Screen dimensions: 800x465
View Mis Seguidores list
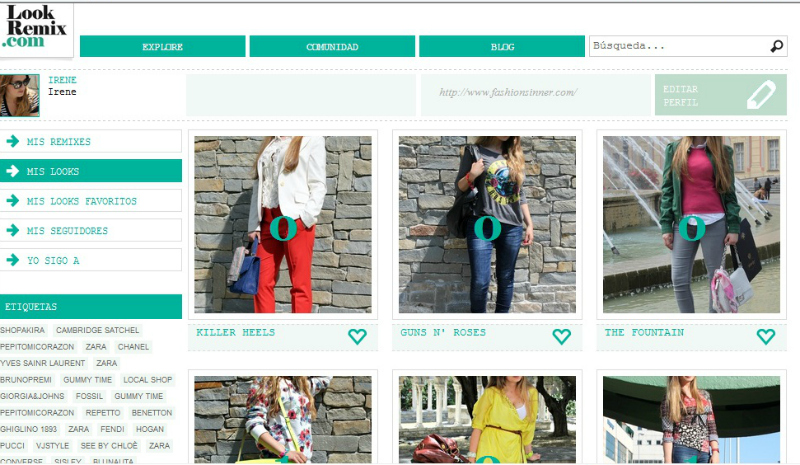click(91, 230)
